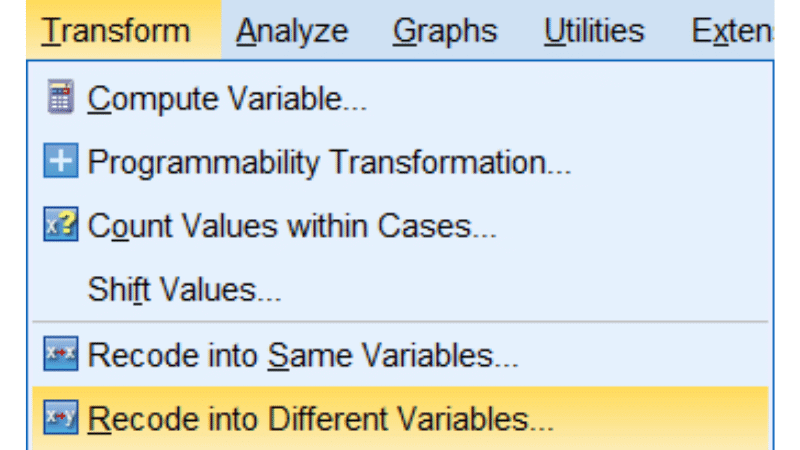The image size is (800, 450).
Task: Click the x-to-y Recode Different Variables icon
Action: click(61, 417)
